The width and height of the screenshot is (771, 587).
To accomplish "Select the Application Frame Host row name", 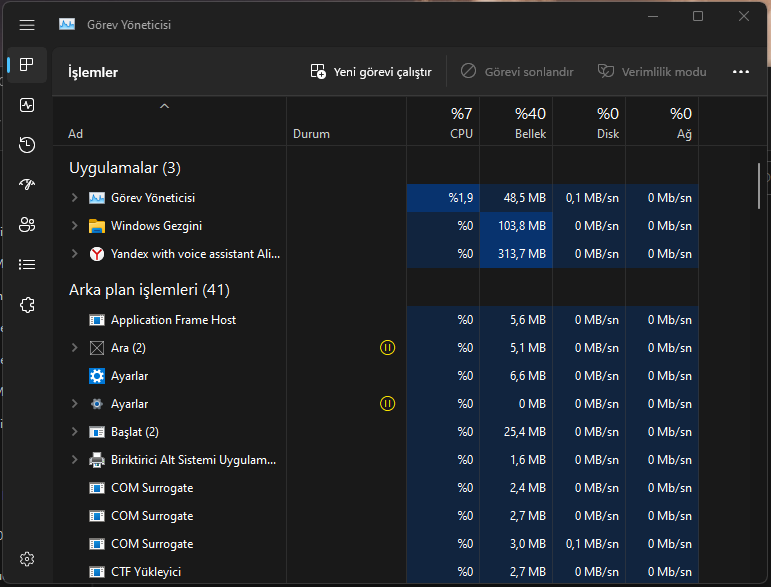I will point(174,320).
